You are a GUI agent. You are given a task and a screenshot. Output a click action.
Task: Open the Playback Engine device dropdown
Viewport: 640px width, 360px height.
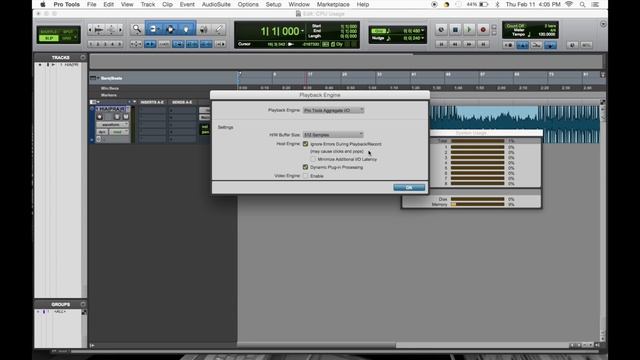(333, 110)
